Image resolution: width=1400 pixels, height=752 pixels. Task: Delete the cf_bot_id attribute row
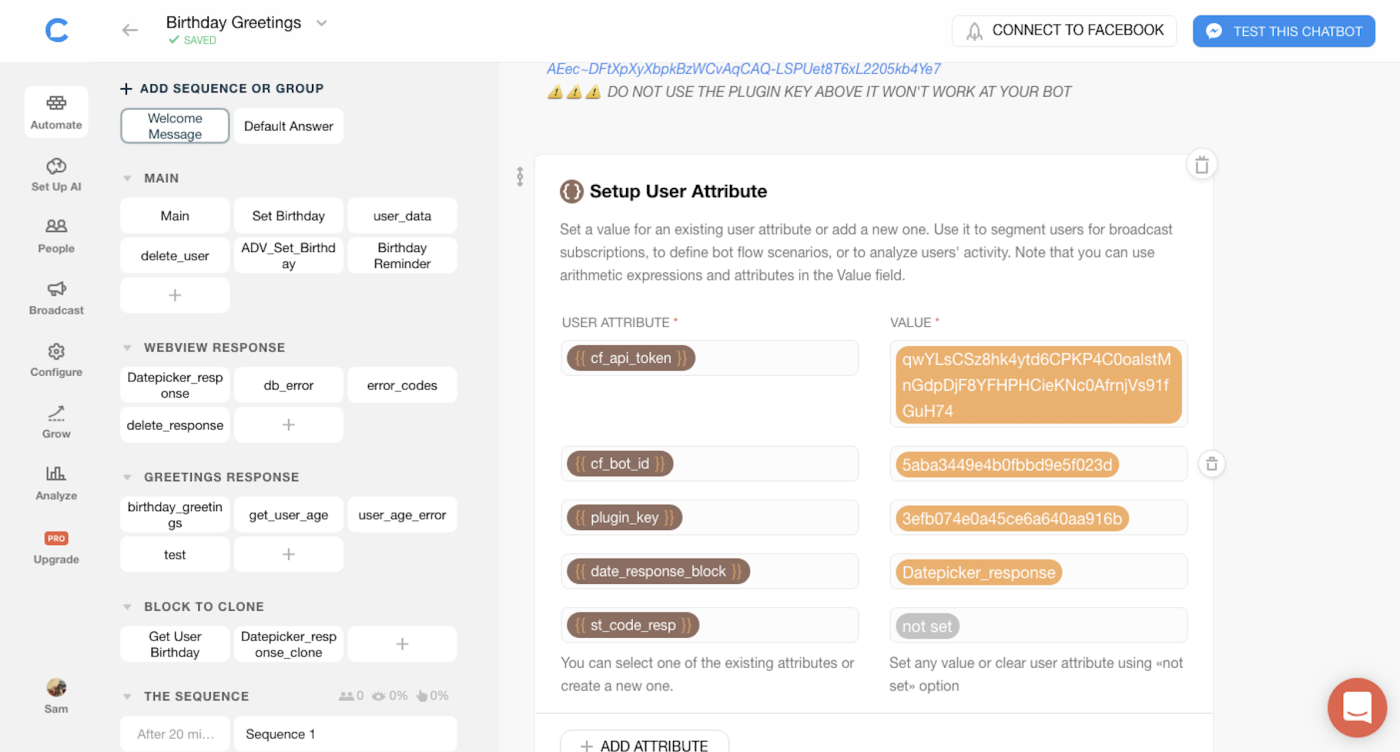1211,464
